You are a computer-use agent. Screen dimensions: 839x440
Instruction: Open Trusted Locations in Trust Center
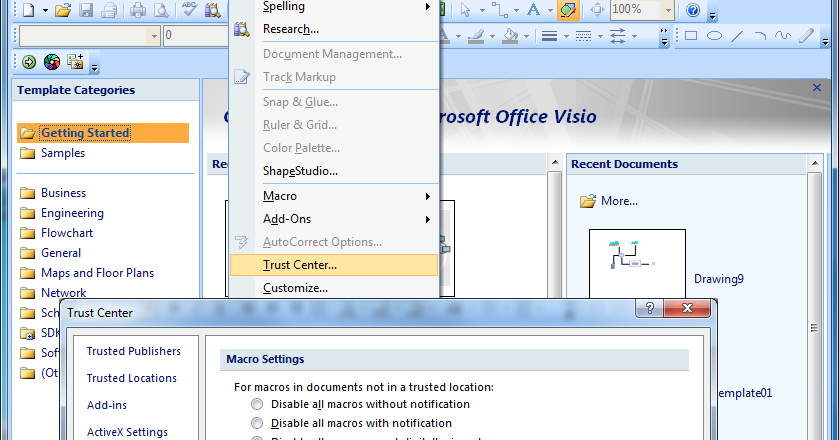click(x=132, y=378)
